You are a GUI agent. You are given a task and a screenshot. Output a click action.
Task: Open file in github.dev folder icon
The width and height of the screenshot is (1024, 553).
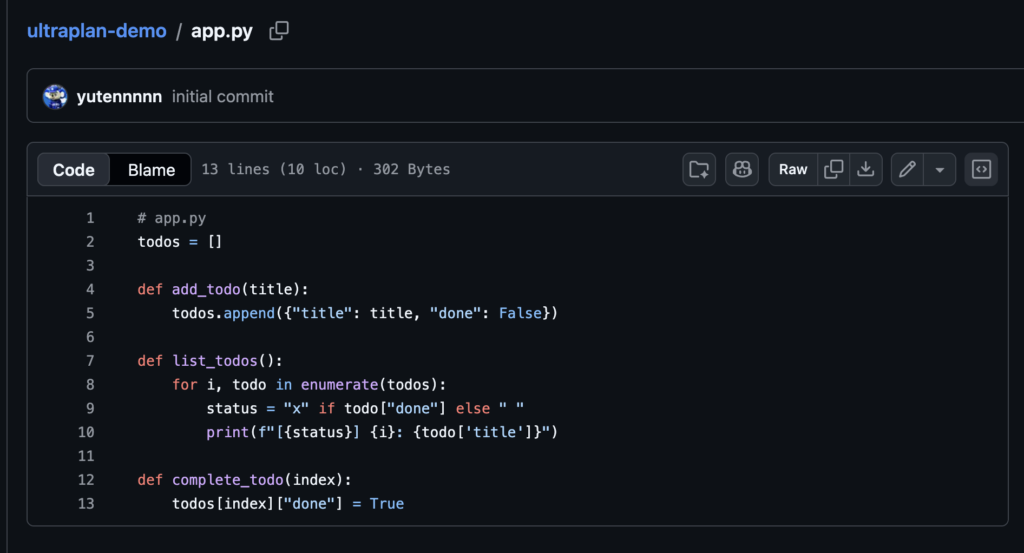coord(699,170)
